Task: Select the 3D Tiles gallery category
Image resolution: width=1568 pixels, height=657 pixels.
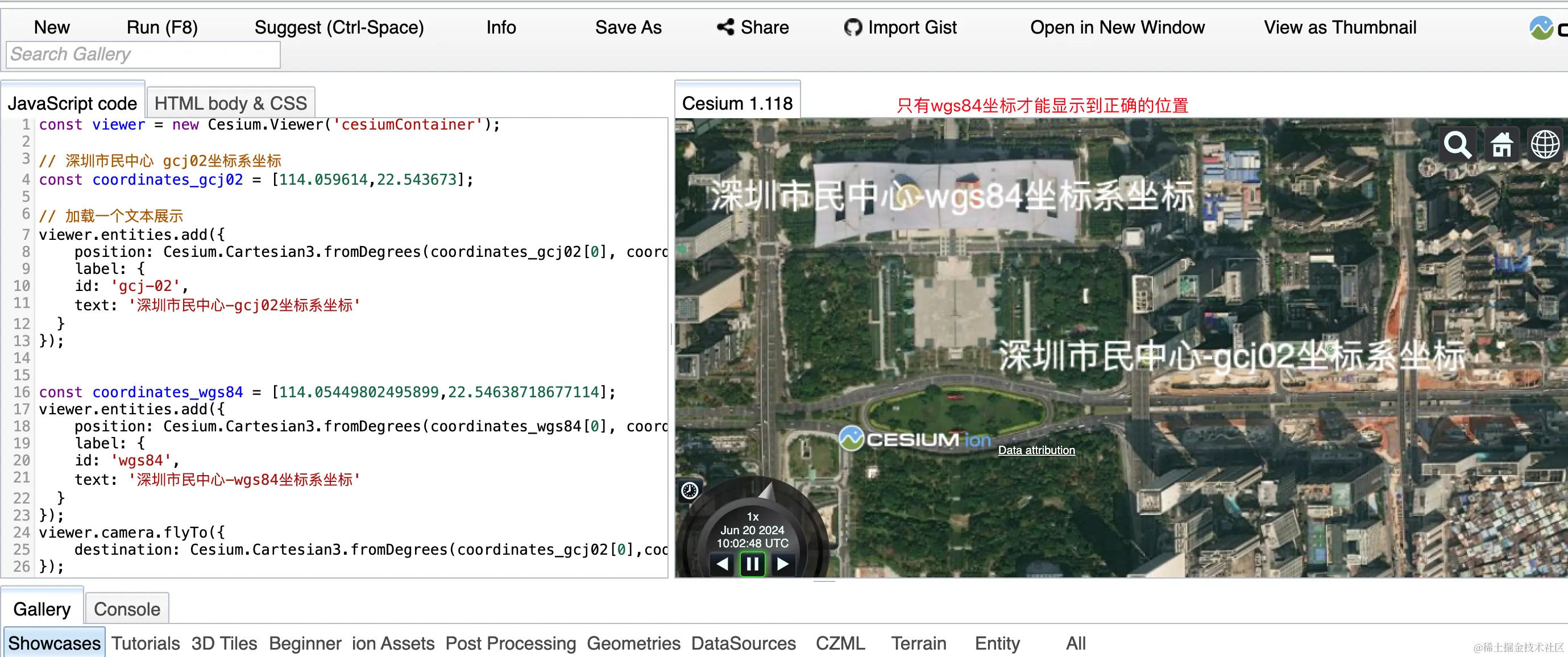Action: [x=224, y=643]
